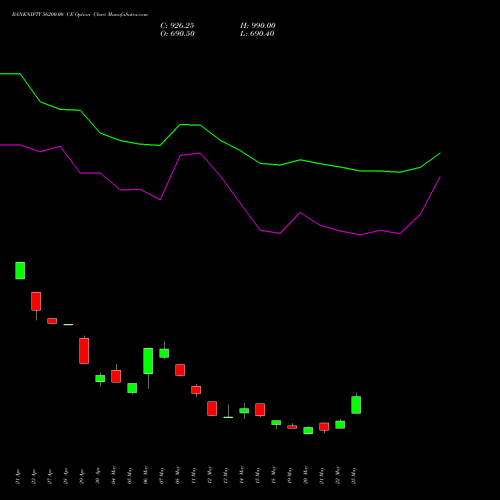Click the 14 May date label
Image resolution: width=500 pixels, height=500 pixels.
click(242, 475)
